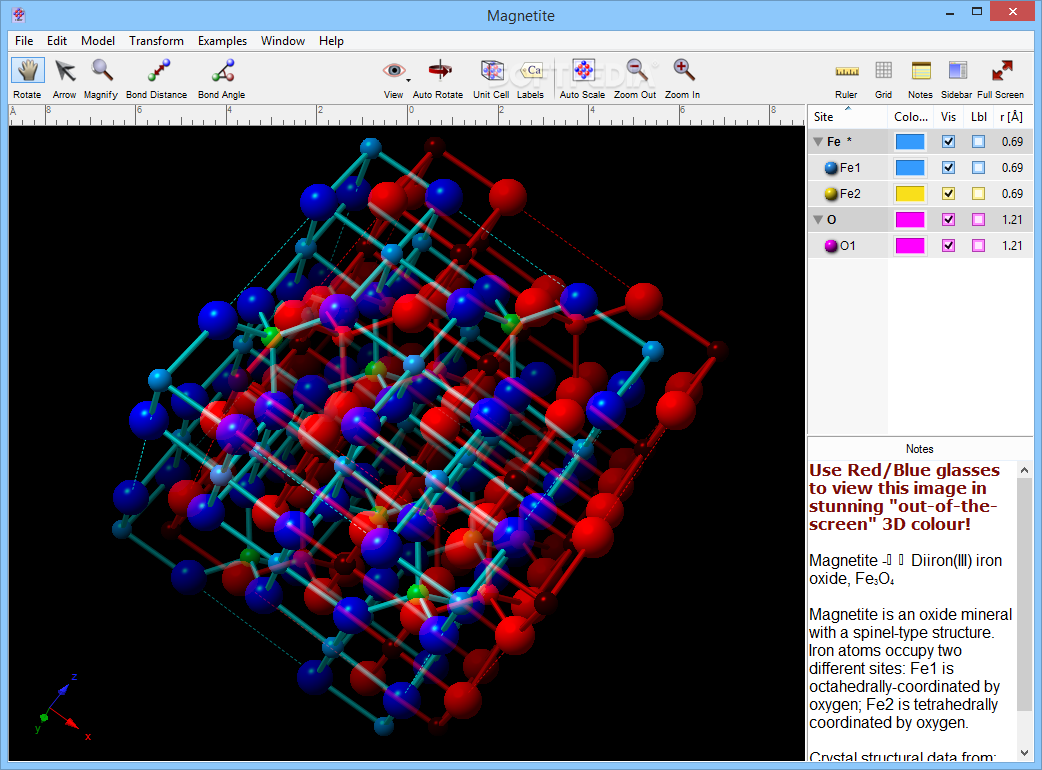Open the Help menu
This screenshot has width=1042, height=770.
[x=331, y=41]
